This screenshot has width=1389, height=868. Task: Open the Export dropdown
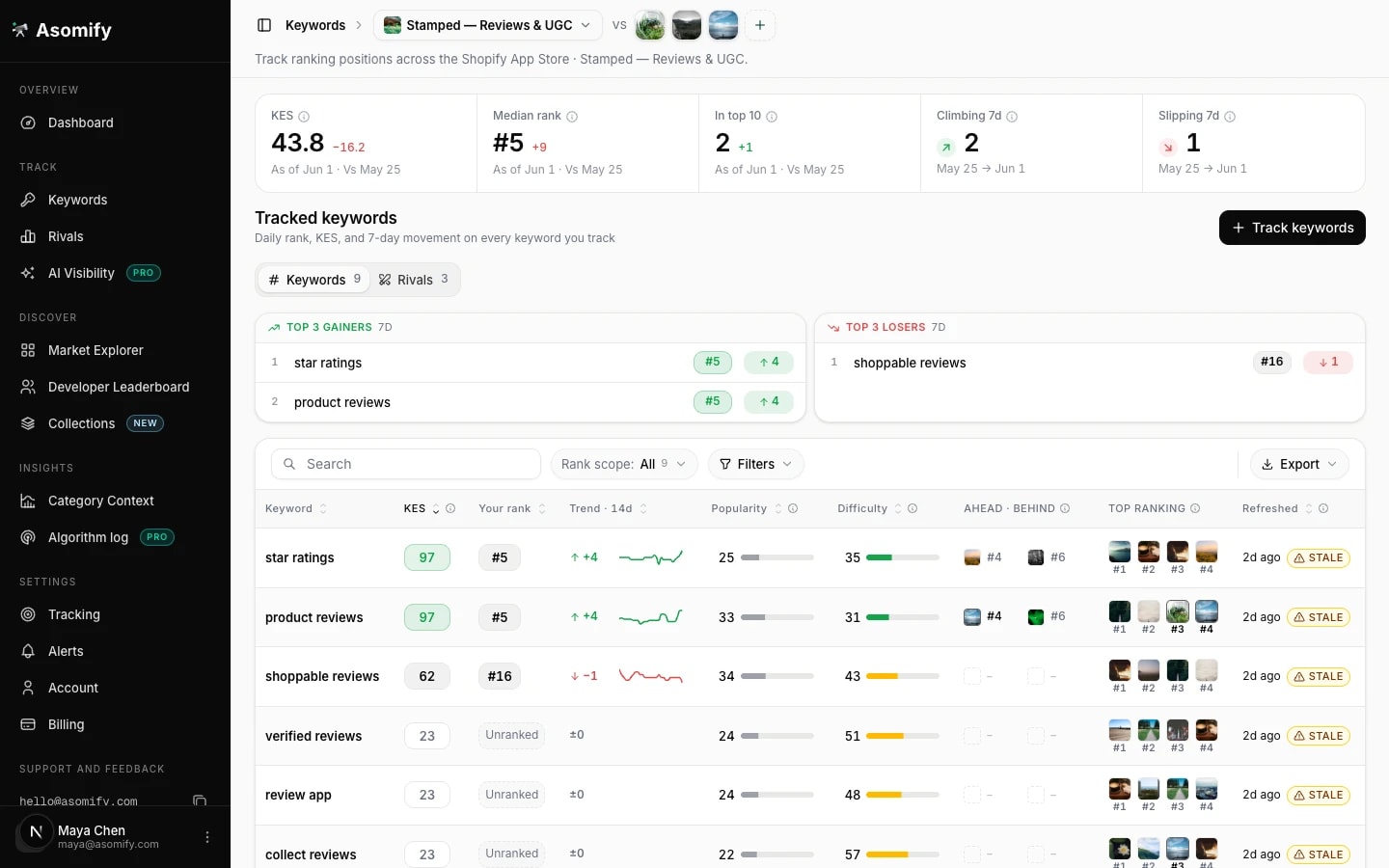coord(1299,464)
